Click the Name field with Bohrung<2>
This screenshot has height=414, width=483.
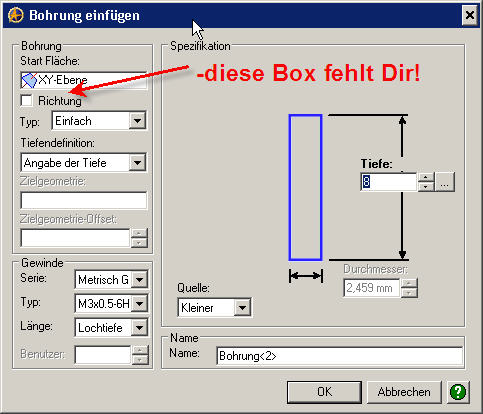tap(339, 356)
